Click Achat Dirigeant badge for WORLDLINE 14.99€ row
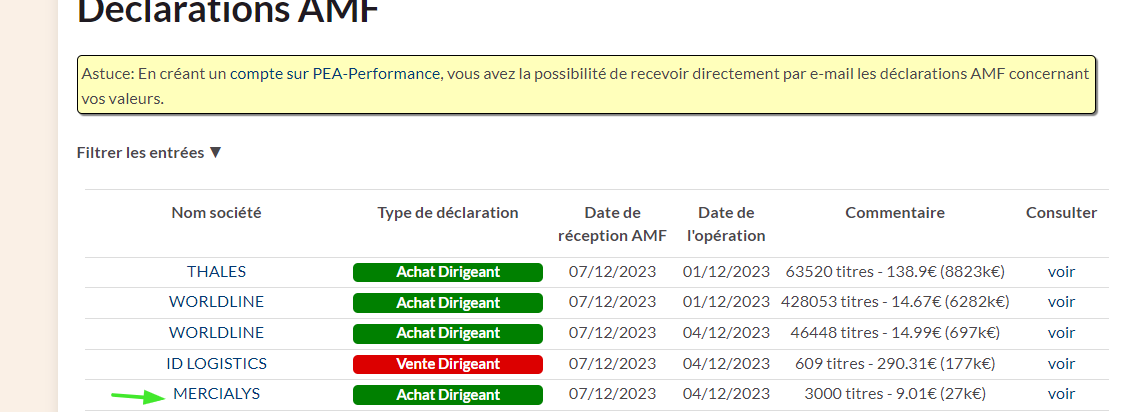The width and height of the screenshot is (1132, 412). [448, 333]
